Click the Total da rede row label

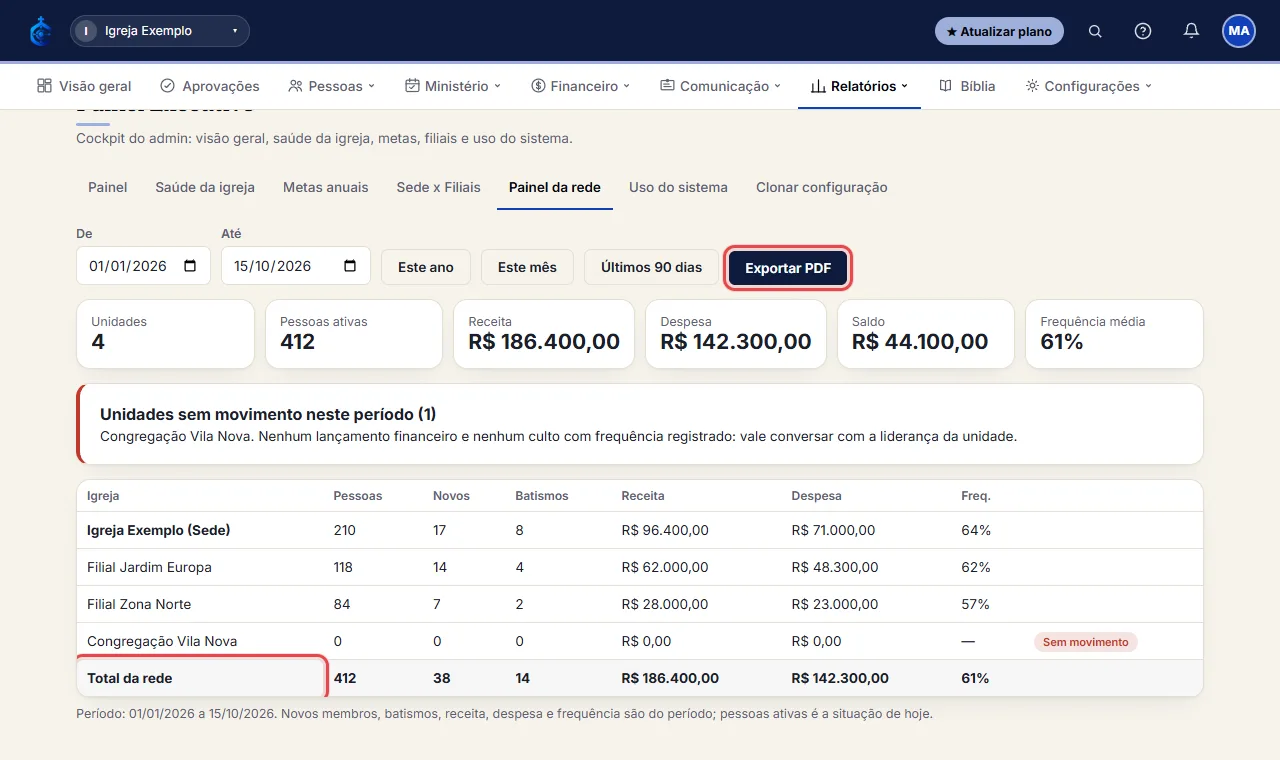tap(130, 678)
